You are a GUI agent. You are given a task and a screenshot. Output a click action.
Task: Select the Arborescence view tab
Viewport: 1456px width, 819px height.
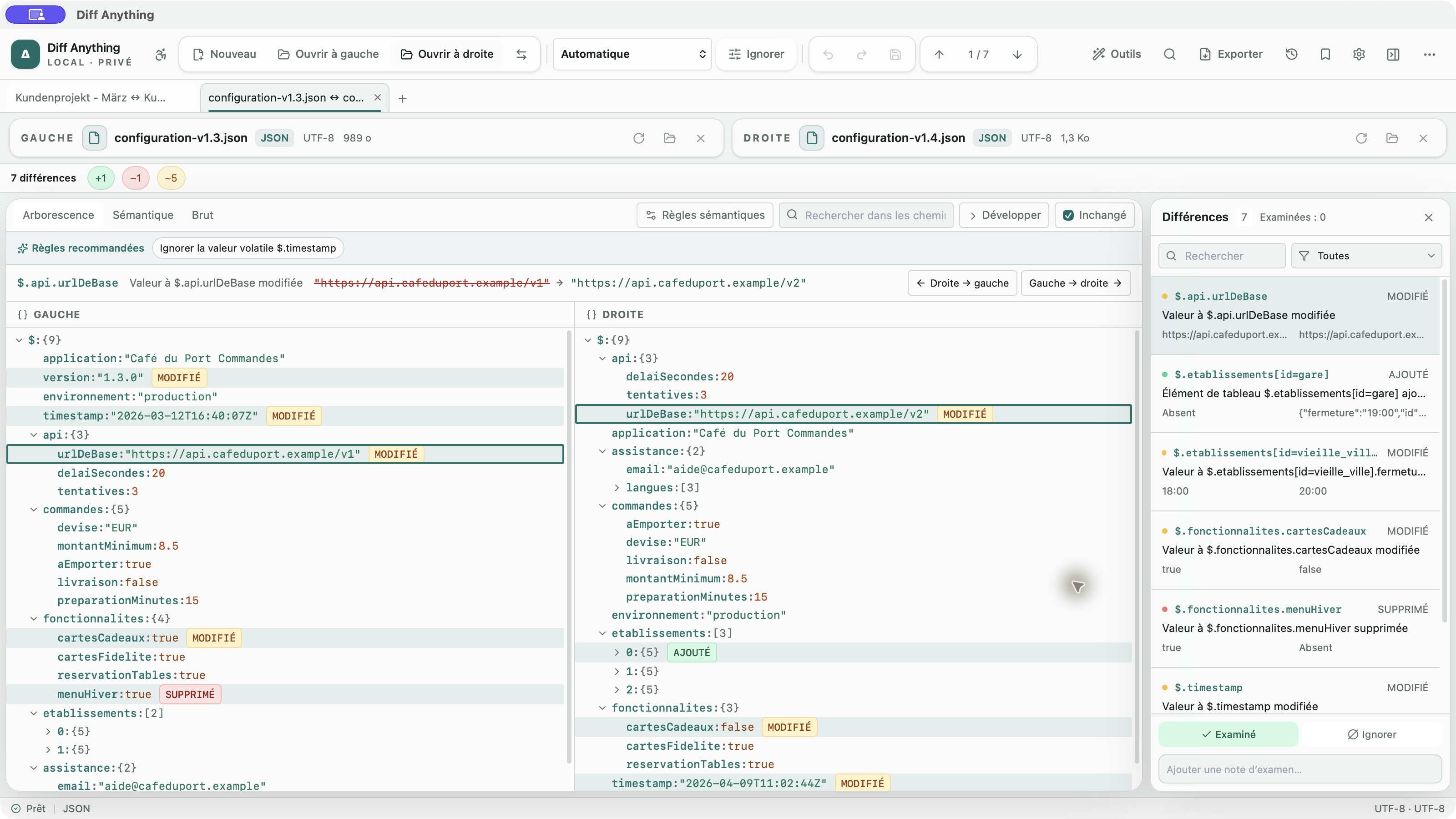pos(58,215)
